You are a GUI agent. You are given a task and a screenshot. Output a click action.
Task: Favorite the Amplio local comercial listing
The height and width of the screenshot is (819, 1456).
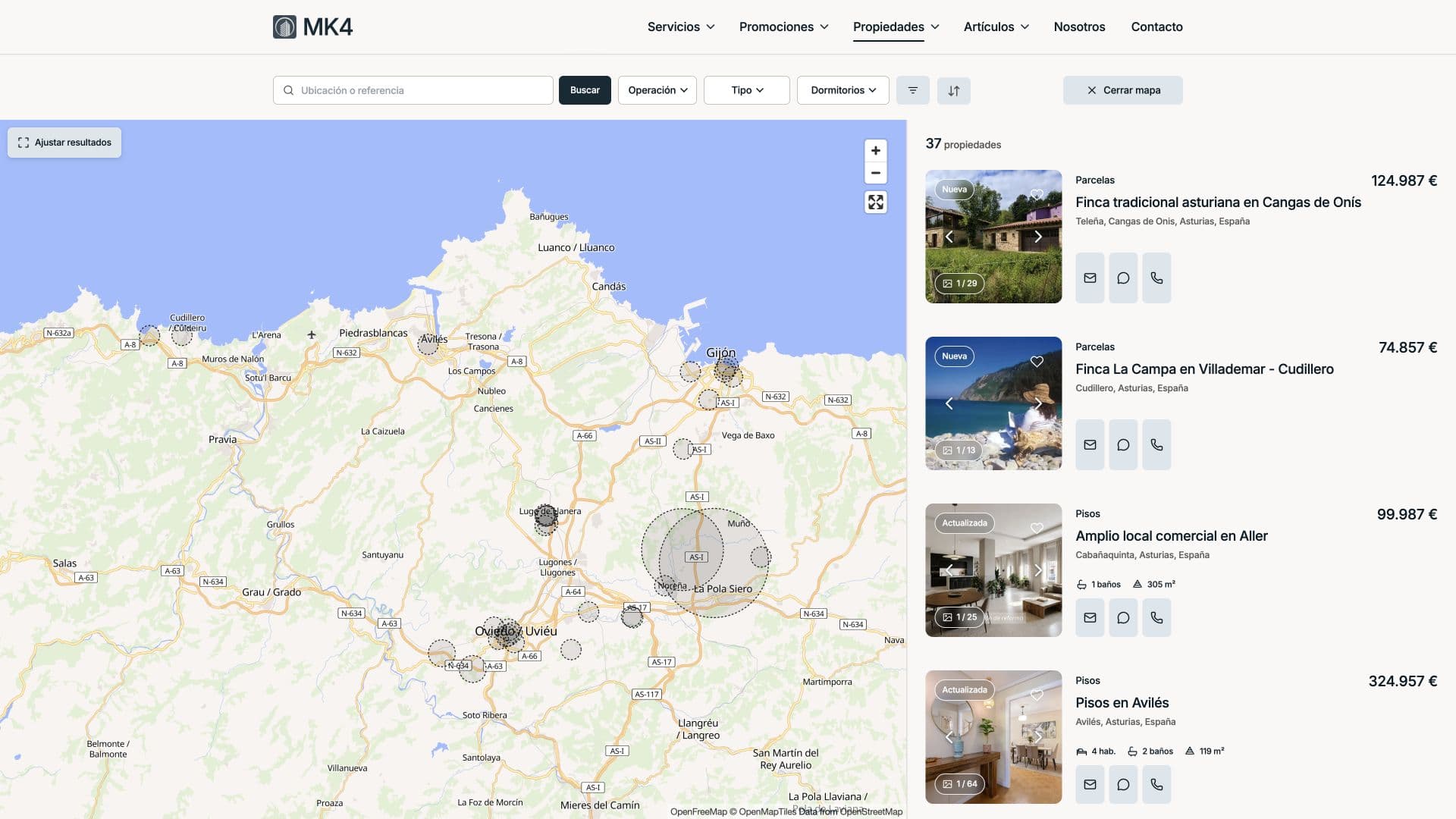1037,529
